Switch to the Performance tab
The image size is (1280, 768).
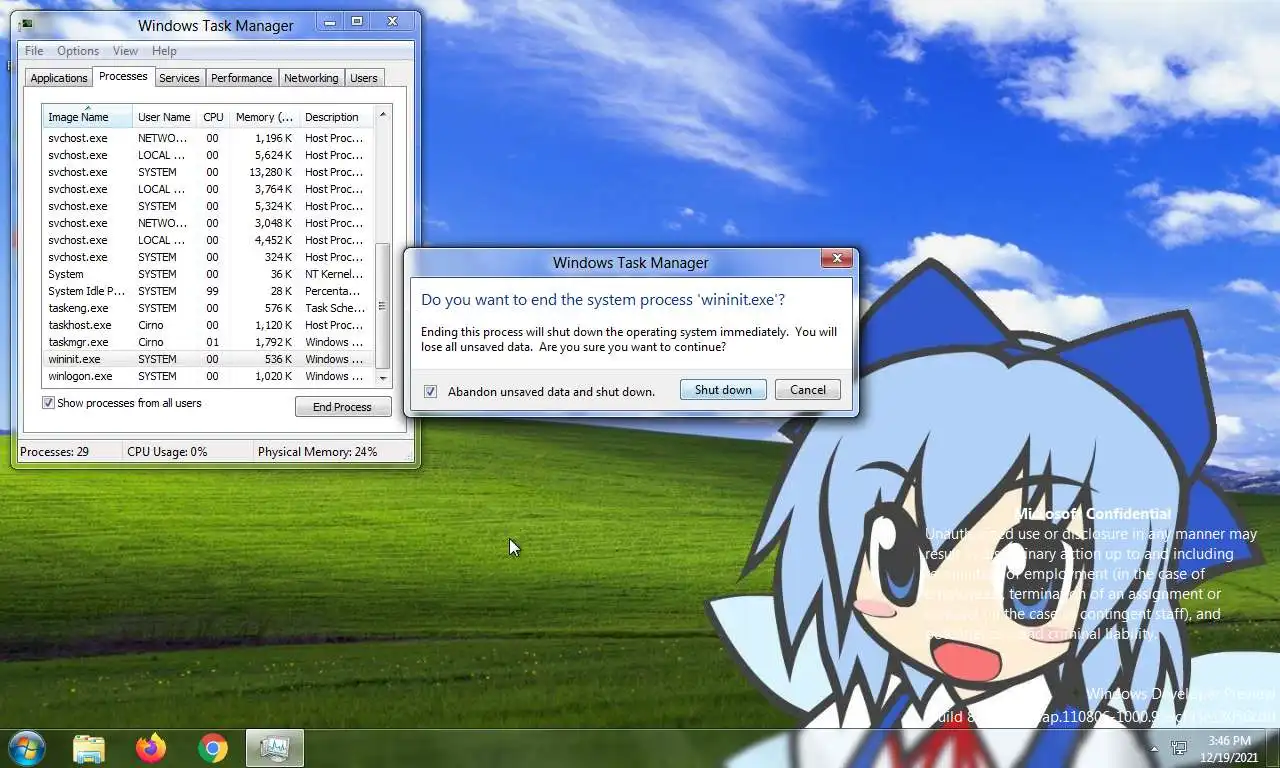tap(241, 78)
